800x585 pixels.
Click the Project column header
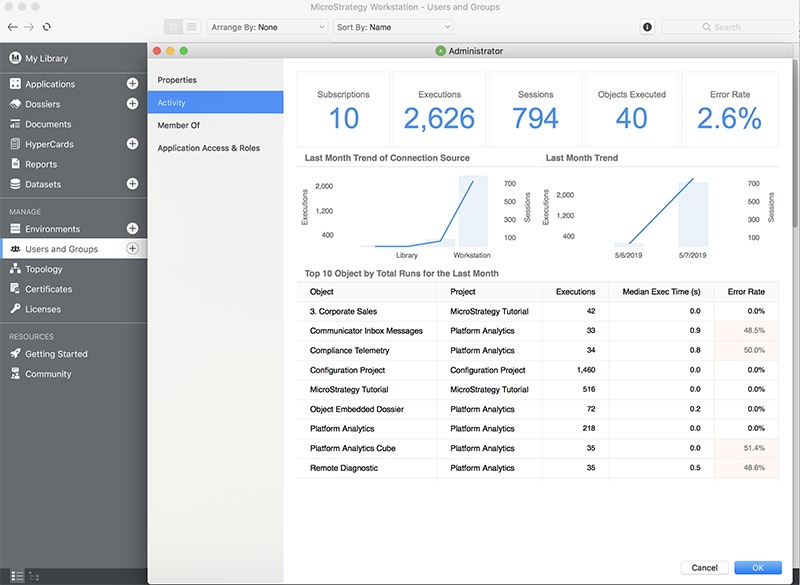[489, 292]
